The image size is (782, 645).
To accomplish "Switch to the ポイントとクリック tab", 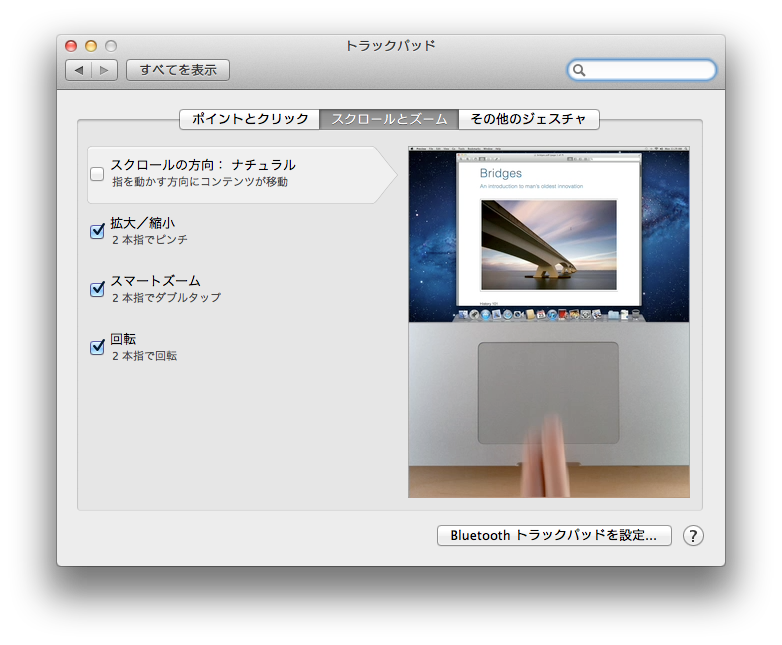I will point(249,119).
